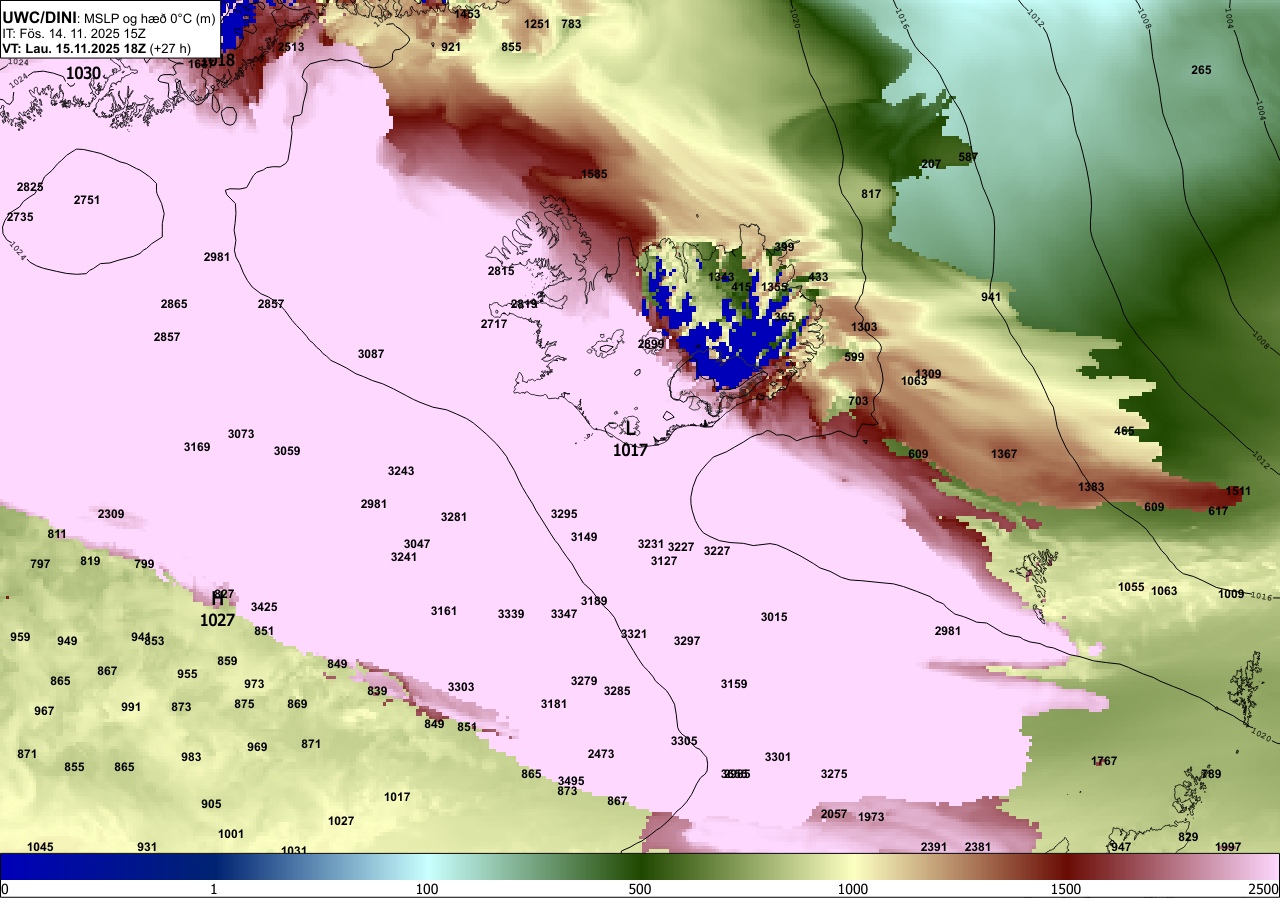Click the height value 1973
Screen dimensions: 1280x898
(x=871, y=817)
